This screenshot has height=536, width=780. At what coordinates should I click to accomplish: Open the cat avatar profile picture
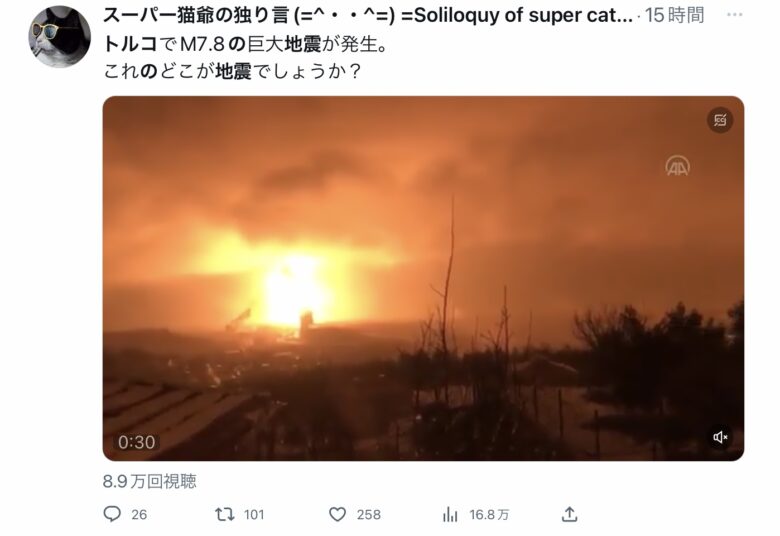point(60,36)
